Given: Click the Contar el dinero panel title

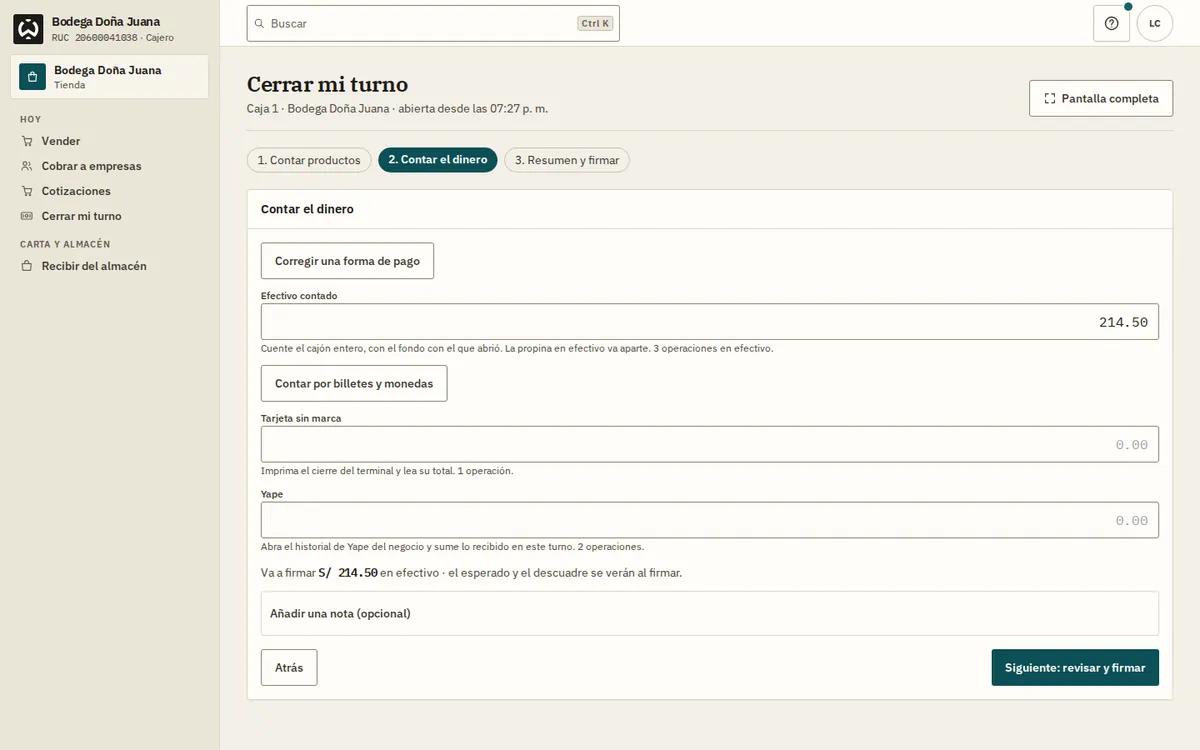Looking at the screenshot, I should click(x=307, y=209).
